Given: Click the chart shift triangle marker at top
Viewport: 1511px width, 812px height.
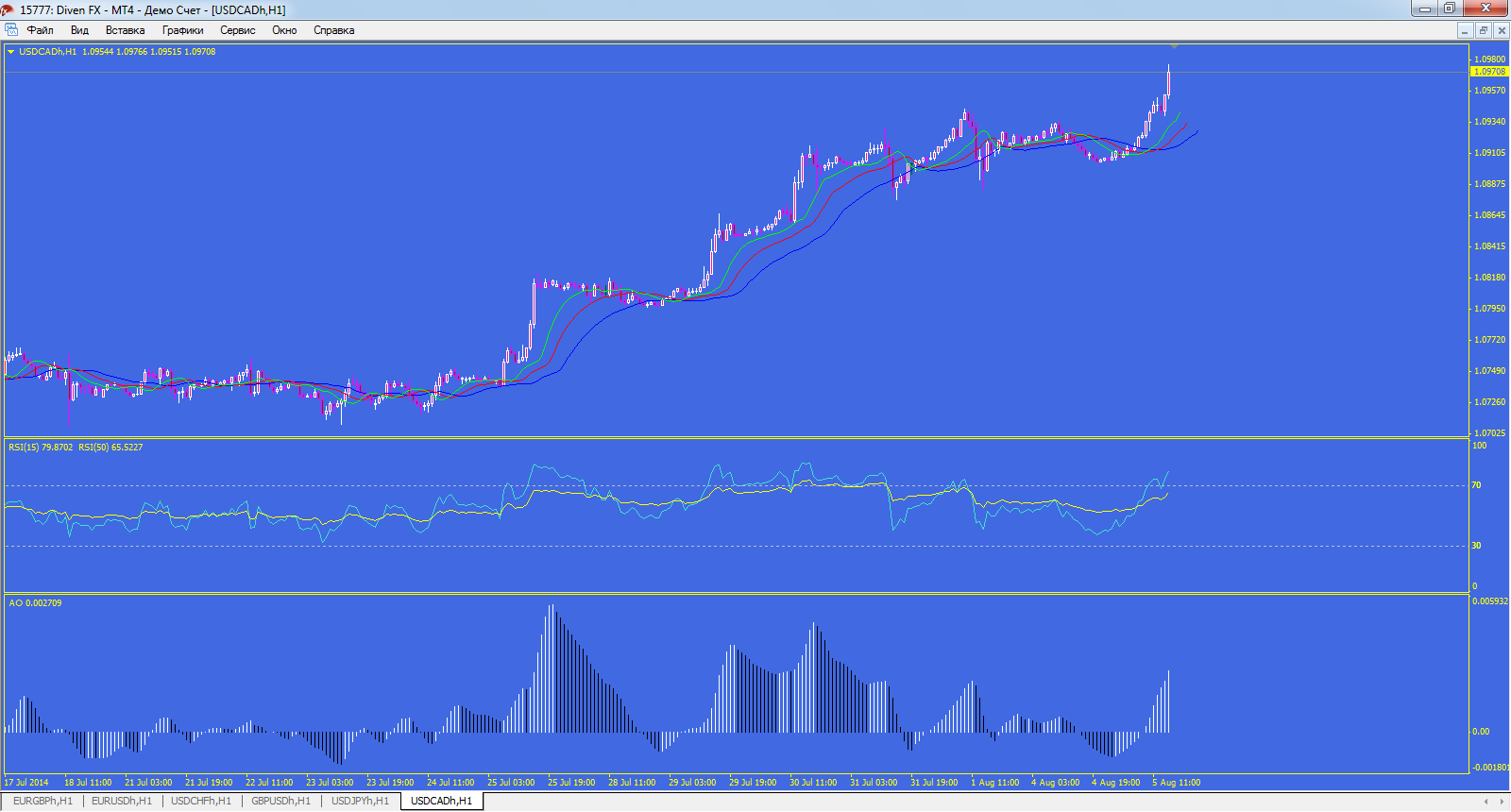Looking at the screenshot, I should pos(1174,46).
